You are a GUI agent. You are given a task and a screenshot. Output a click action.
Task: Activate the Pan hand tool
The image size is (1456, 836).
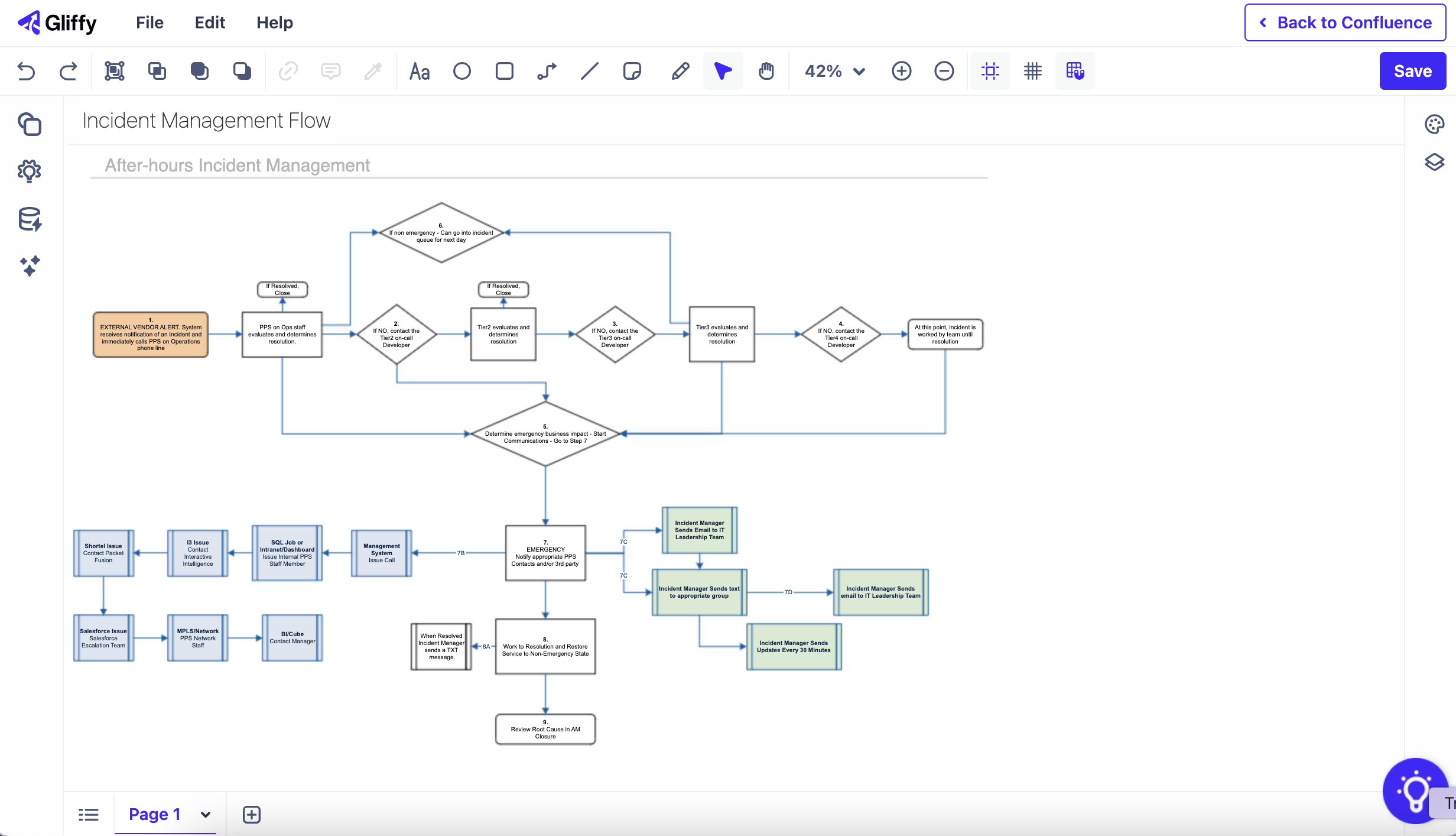766,71
